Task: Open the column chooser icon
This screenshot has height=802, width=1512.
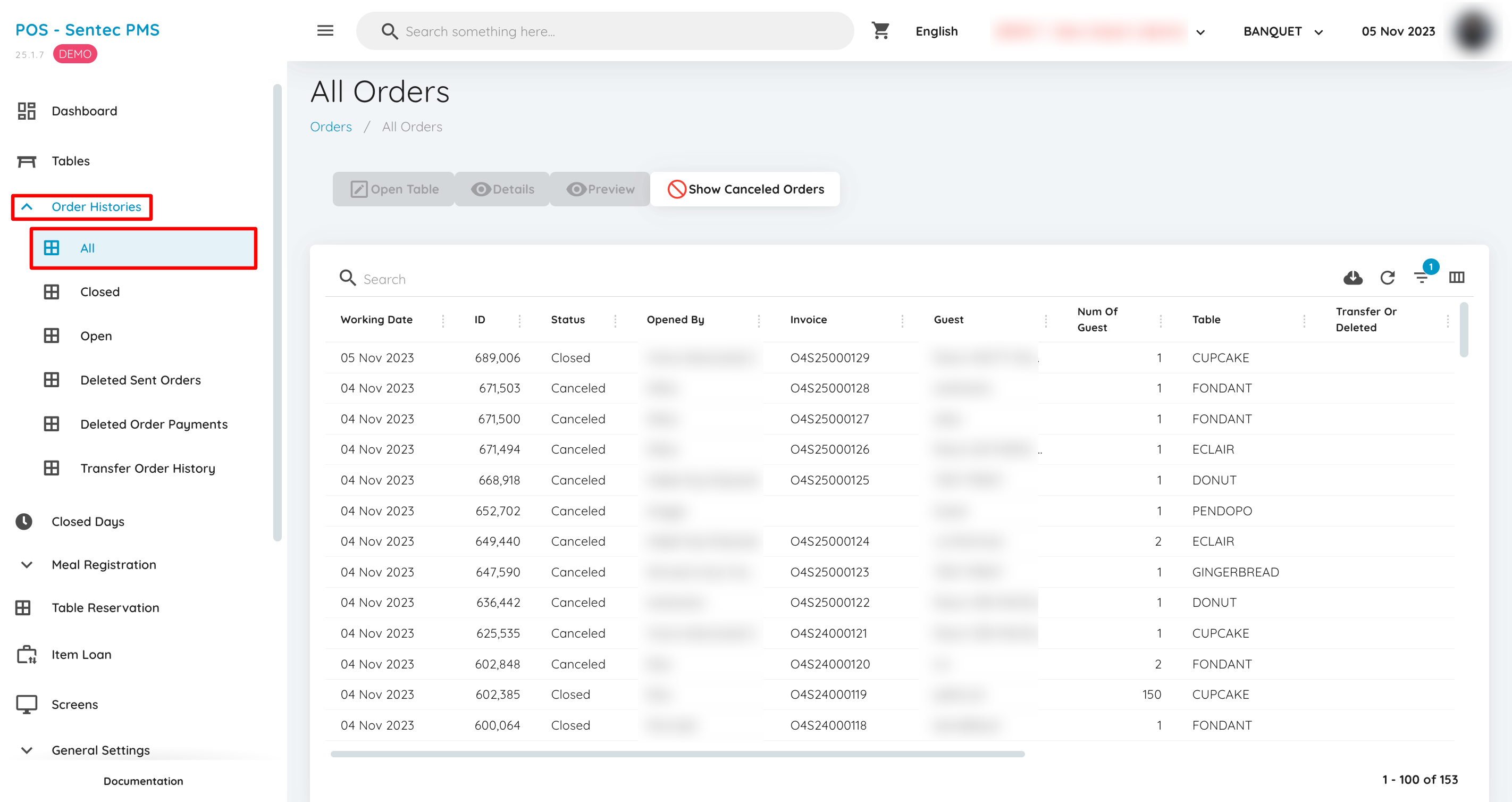Action: pyautogui.click(x=1457, y=278)
